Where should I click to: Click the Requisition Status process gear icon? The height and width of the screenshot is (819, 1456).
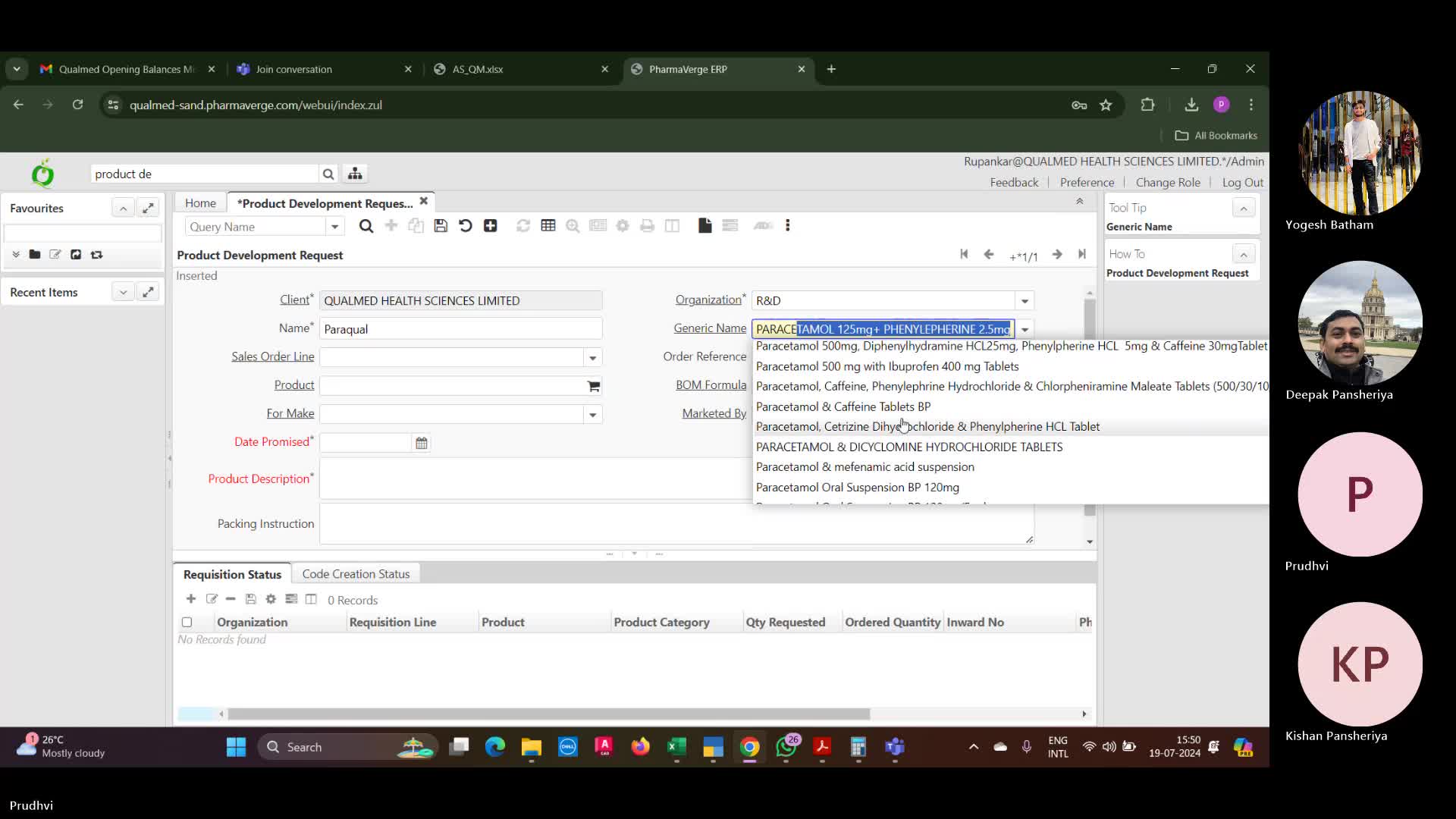(x=271, y=599)
